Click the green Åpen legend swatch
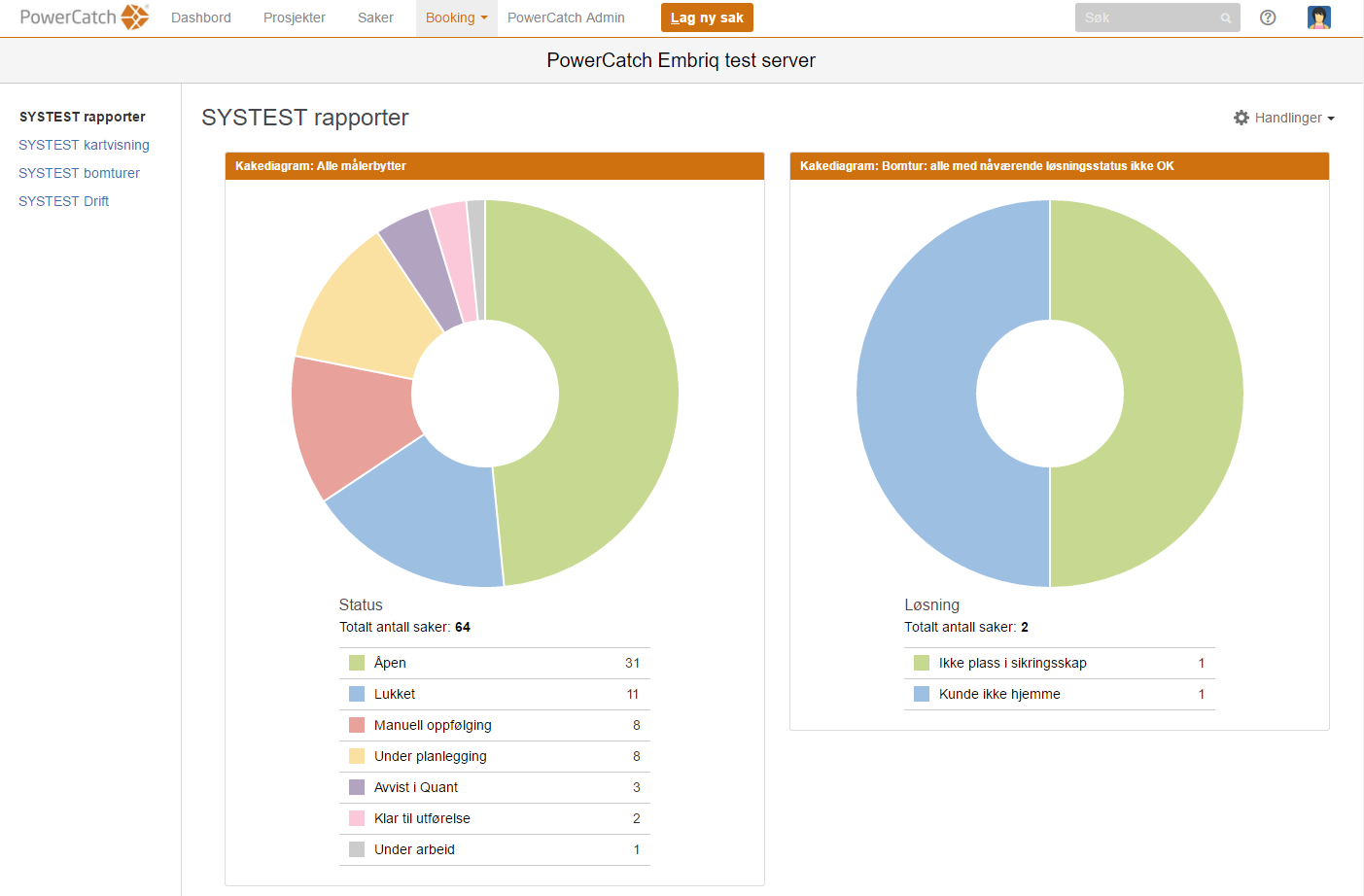1364x896 pixels. coord(357,663)
